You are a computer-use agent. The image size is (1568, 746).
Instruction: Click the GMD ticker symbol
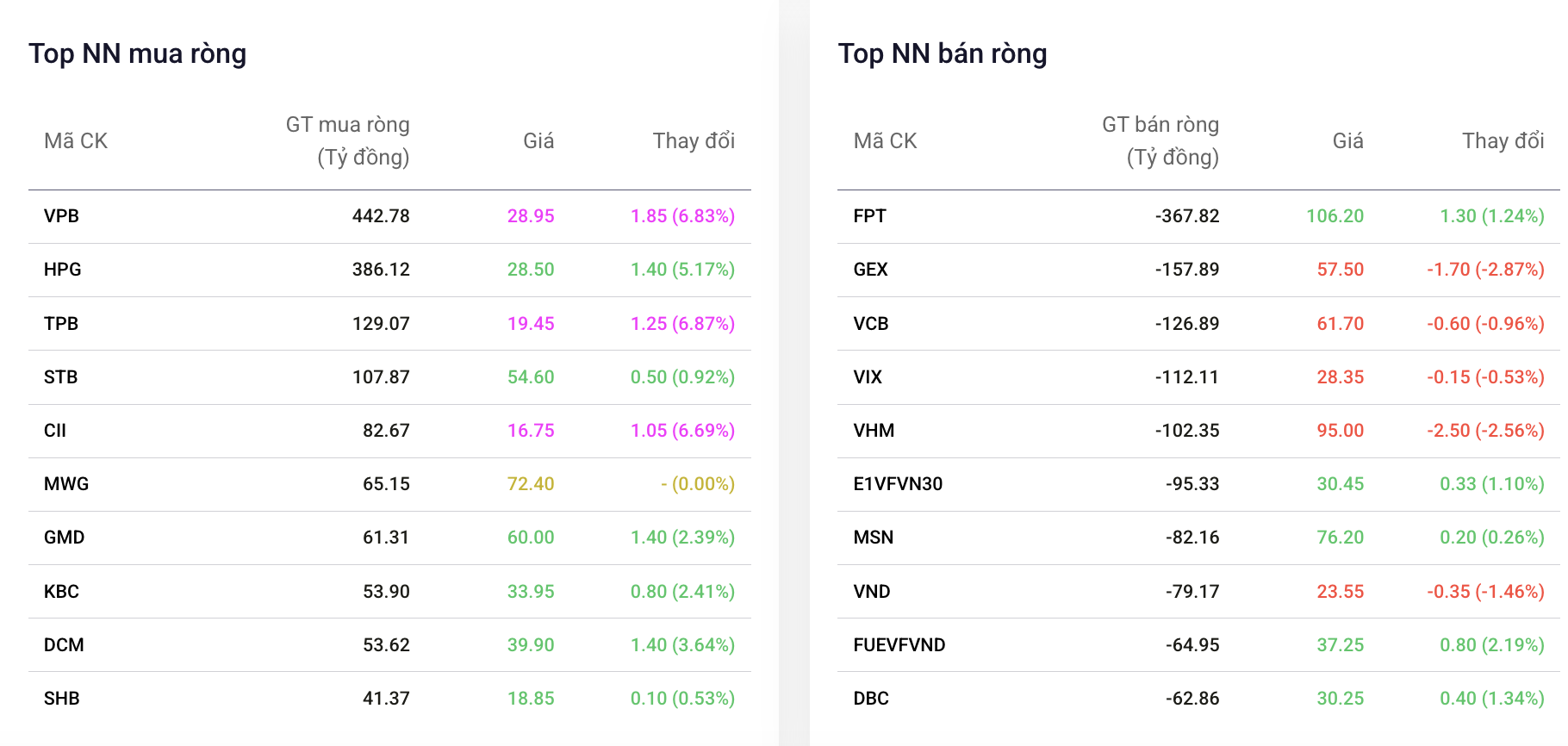[x=65, y=538]
